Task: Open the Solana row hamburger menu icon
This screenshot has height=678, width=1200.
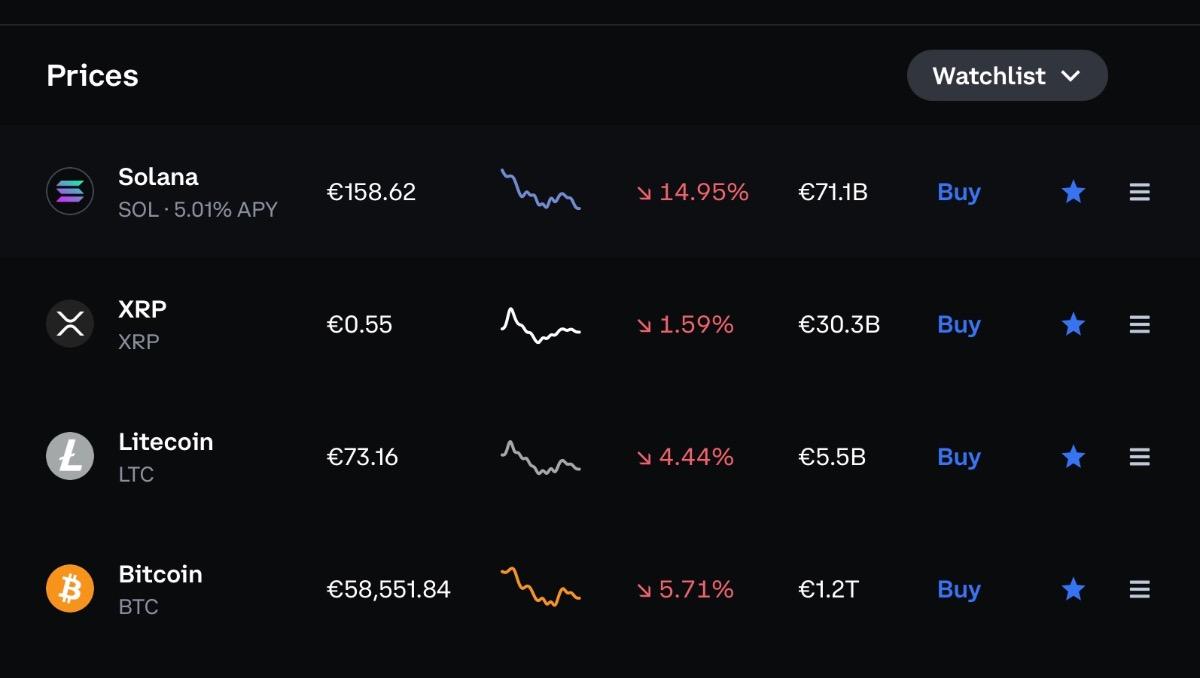Action: coord(1139,192)
